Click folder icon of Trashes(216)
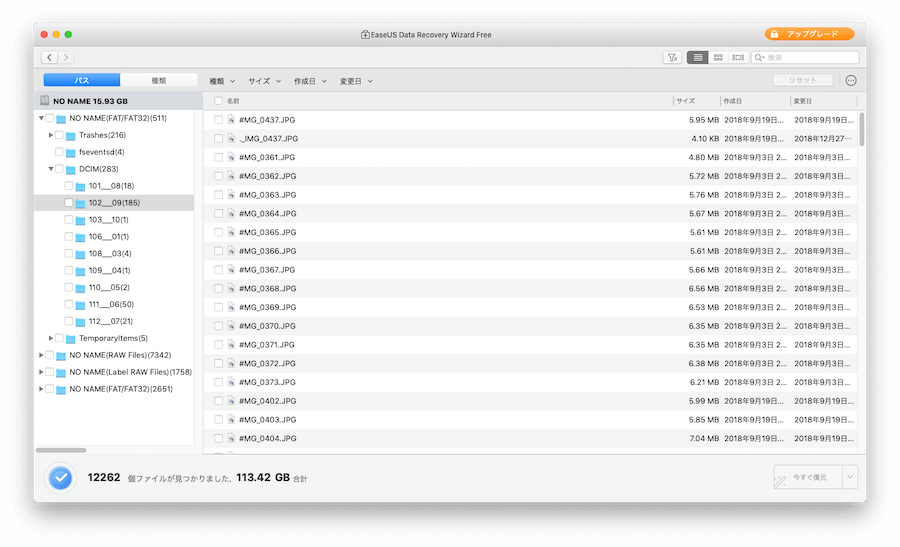 (71, 135)
